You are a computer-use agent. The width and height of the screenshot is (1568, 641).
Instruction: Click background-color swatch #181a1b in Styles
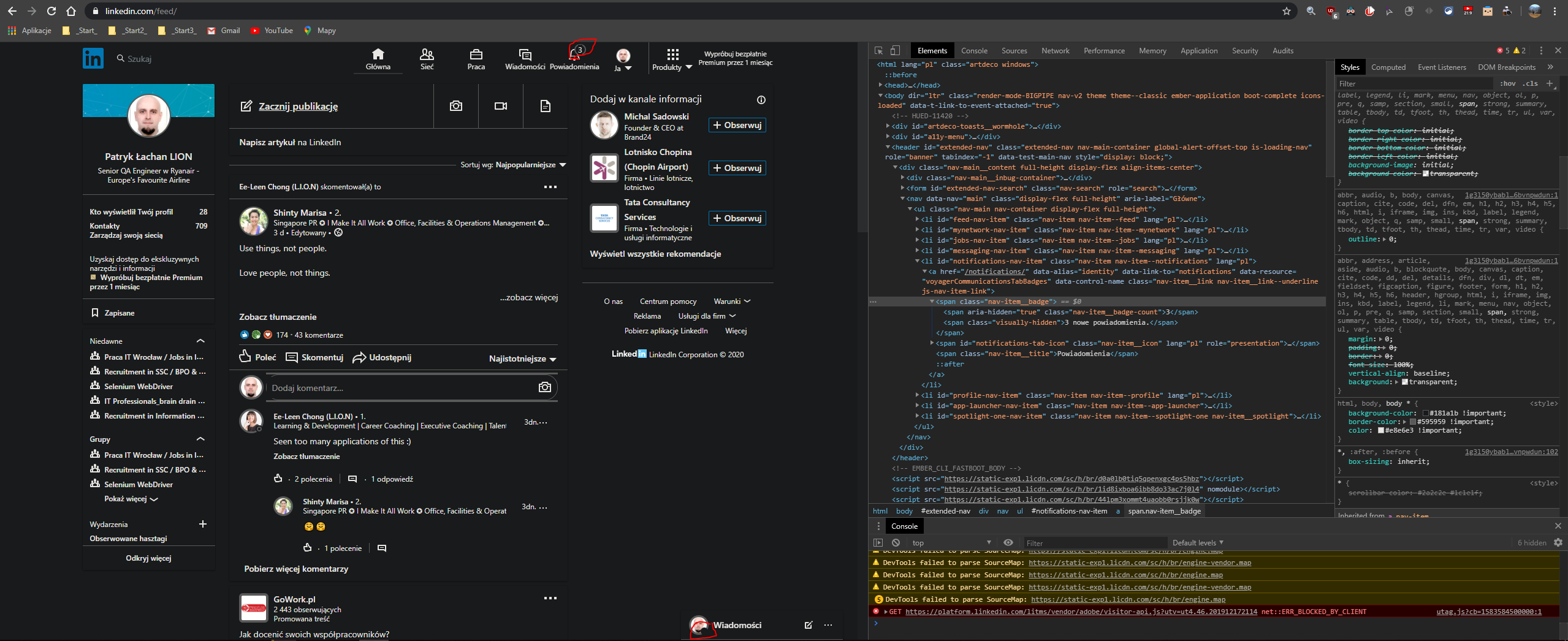click(1425, 413)
